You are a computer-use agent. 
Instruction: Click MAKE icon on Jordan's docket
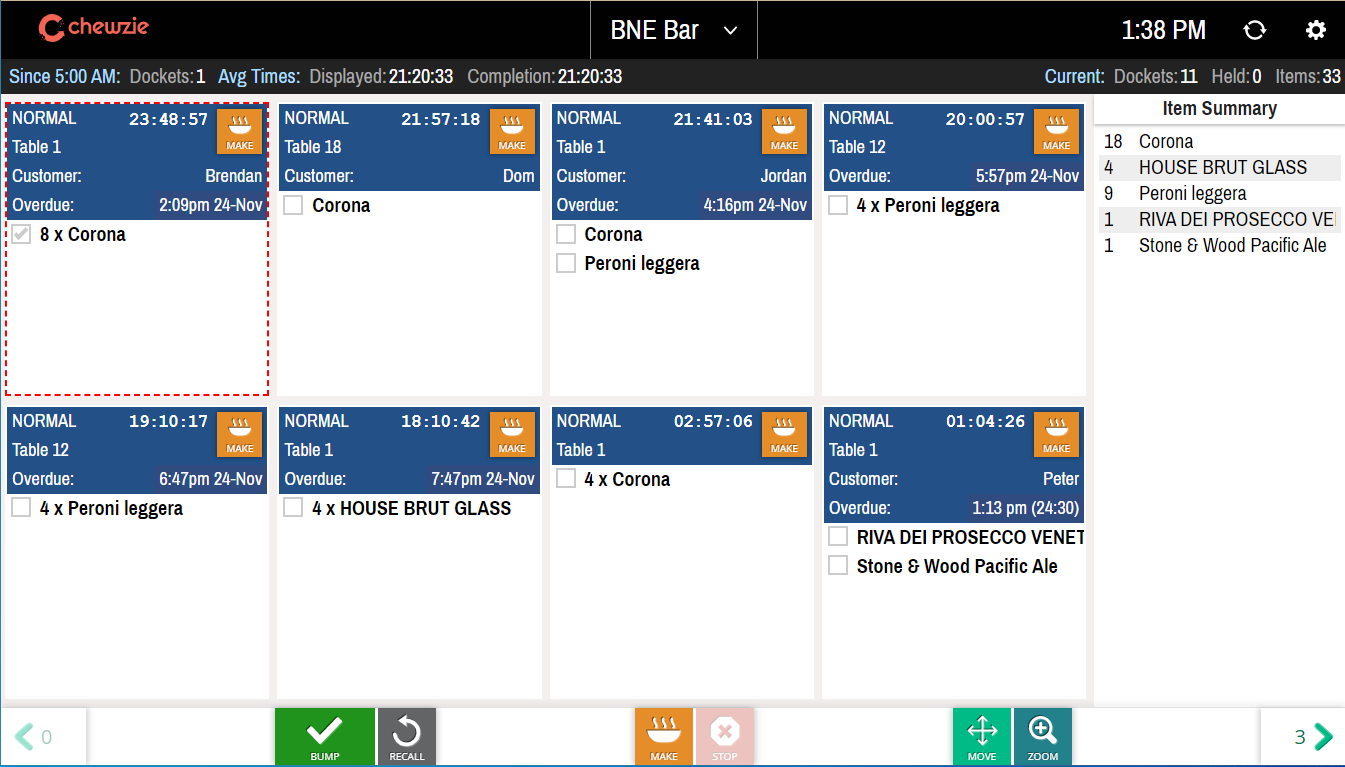coord(784,132)
